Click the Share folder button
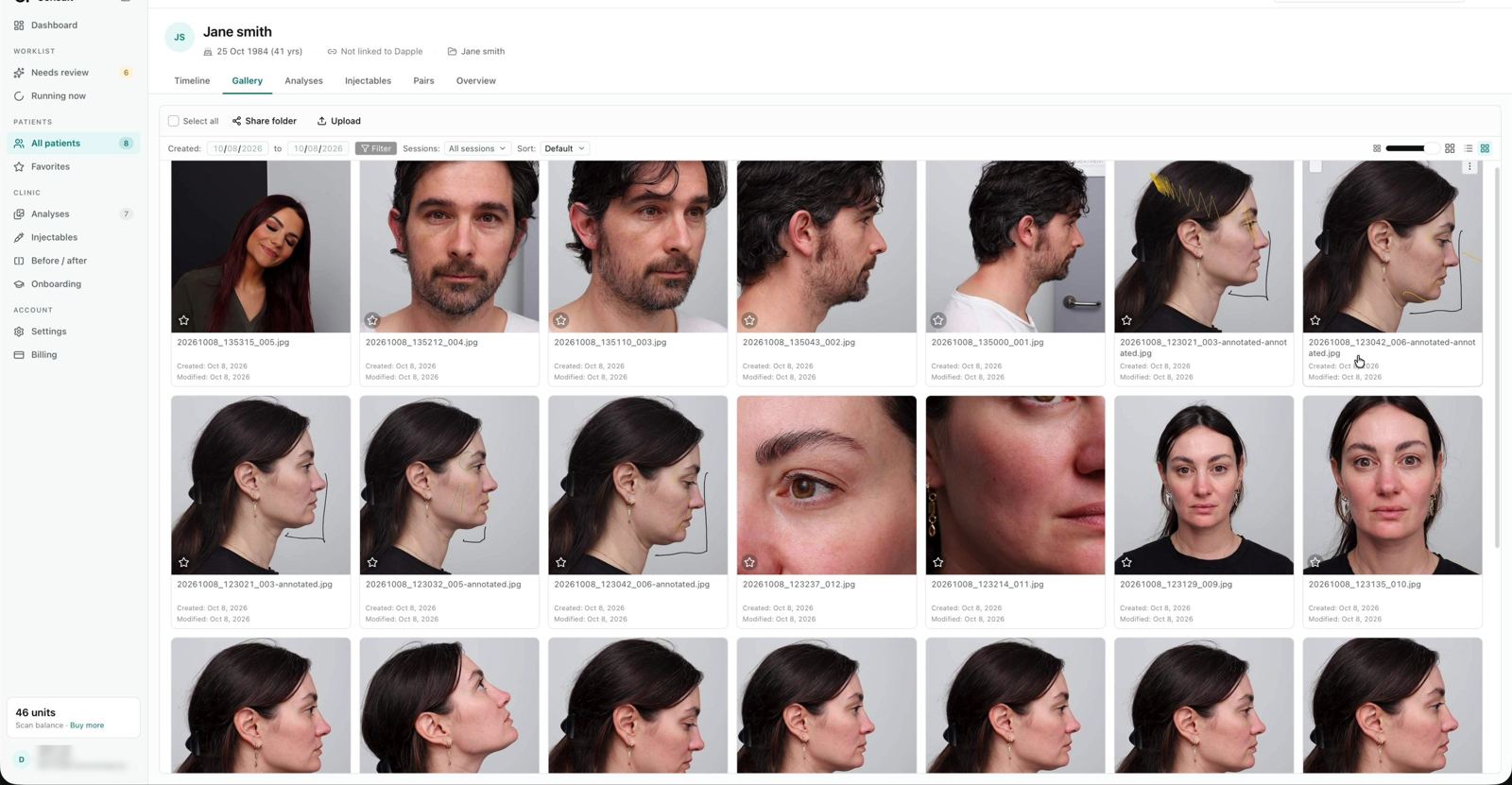1512x785 pixels. click(265, 121)
